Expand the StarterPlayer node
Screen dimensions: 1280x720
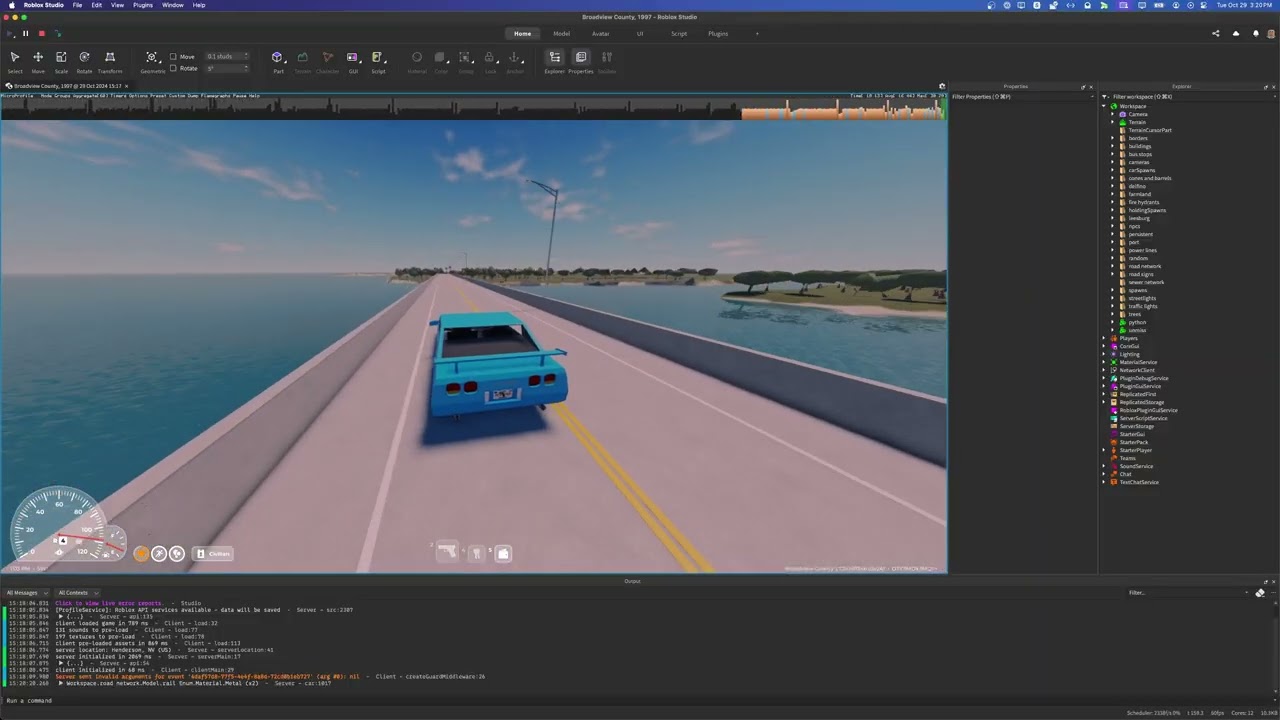(x=1104, y=450)
